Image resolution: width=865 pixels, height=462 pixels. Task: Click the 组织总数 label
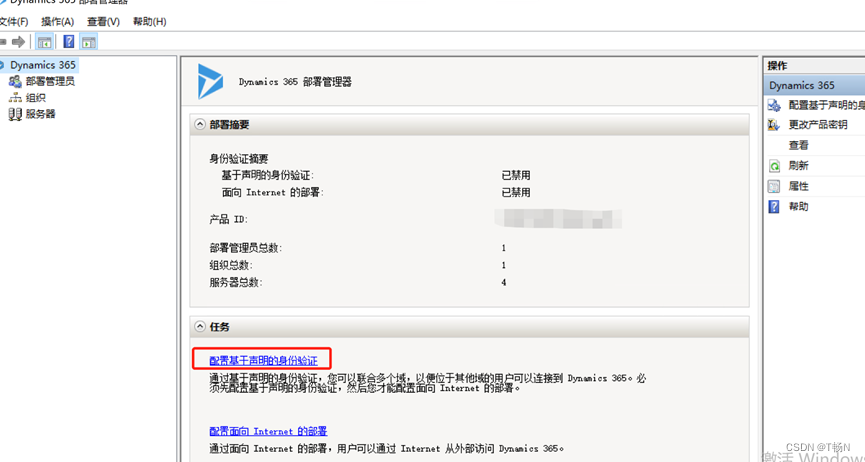(x=231, y=265)
